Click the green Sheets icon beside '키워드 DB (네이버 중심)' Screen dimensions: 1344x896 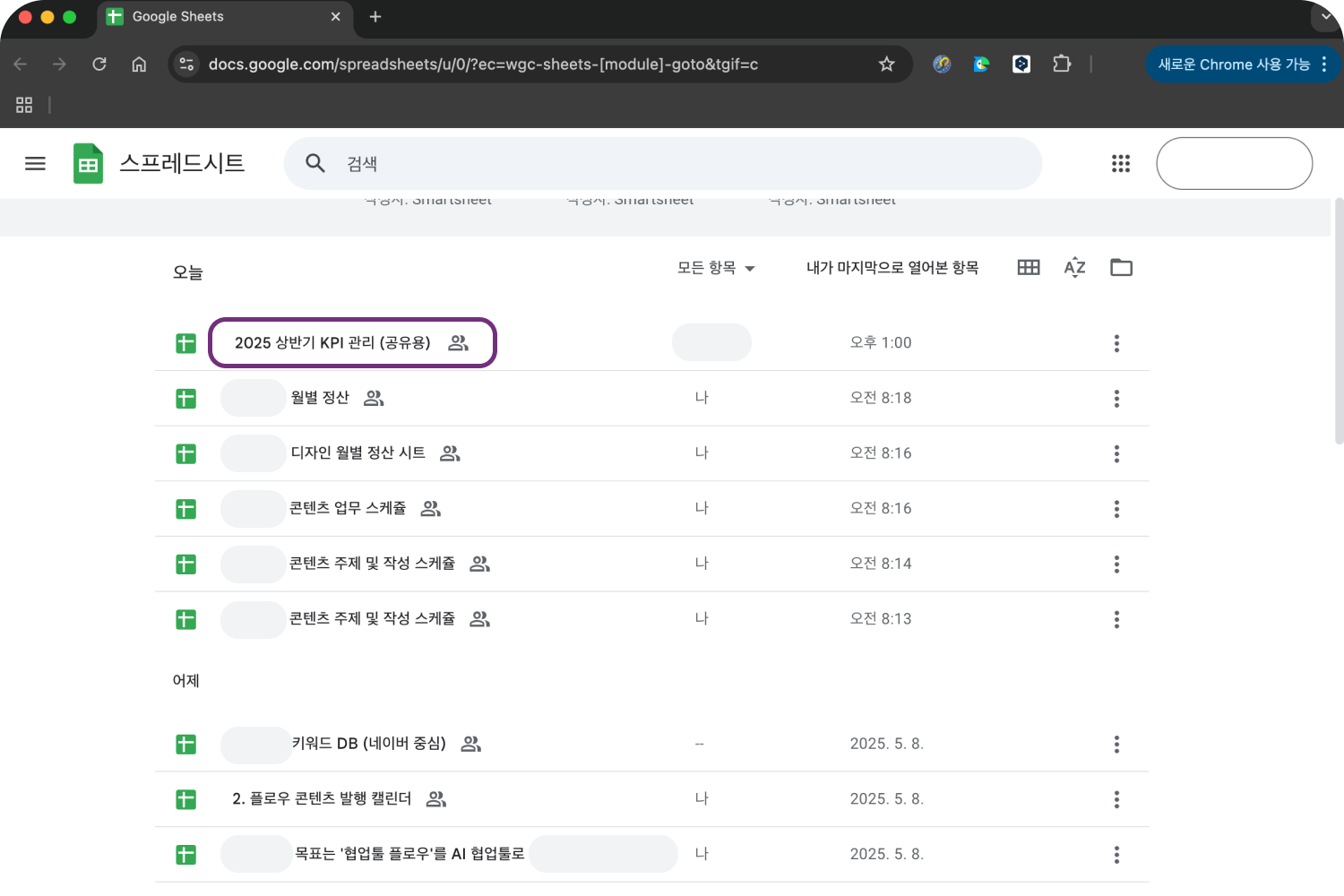pos(185,744)
